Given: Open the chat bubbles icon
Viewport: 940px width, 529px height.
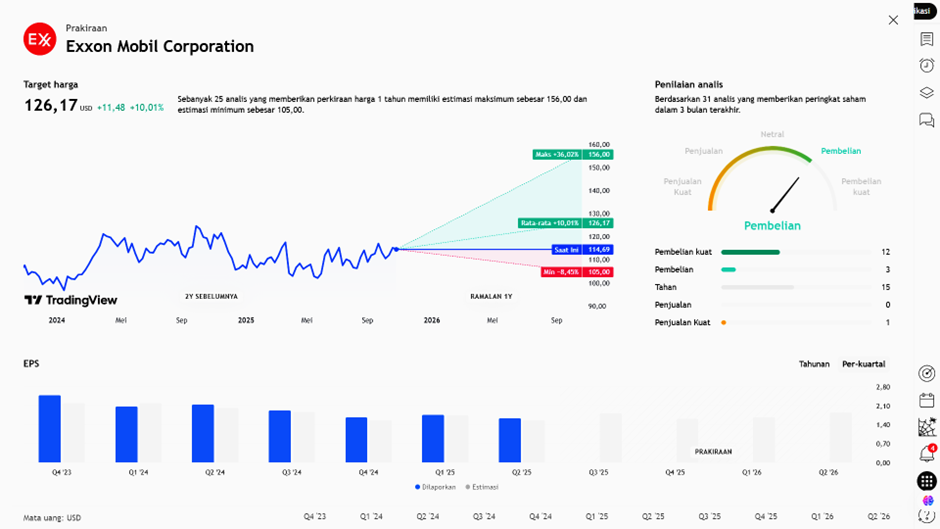Looking at the screenshot, I should [926, 120].
